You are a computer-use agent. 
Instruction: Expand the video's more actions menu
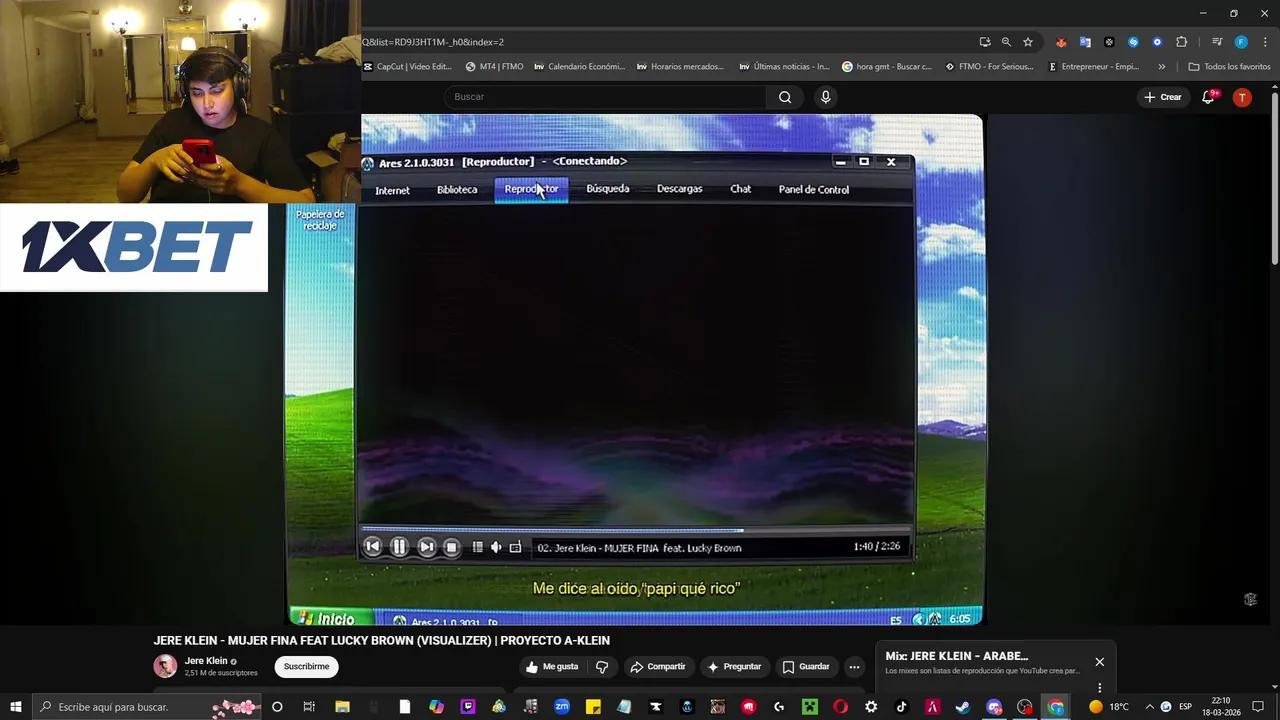tap(853, 666)
